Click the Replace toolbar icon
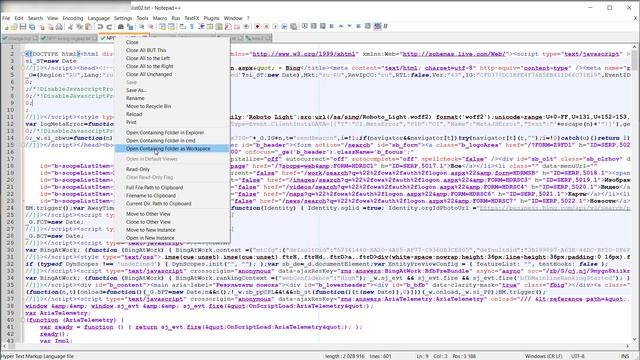The image size is (640, 360). (x=130, y=27)
